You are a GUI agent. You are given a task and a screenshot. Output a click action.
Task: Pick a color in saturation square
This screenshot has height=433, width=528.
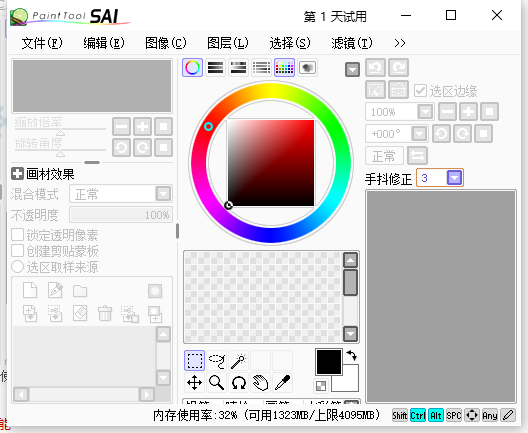[271, 163]
